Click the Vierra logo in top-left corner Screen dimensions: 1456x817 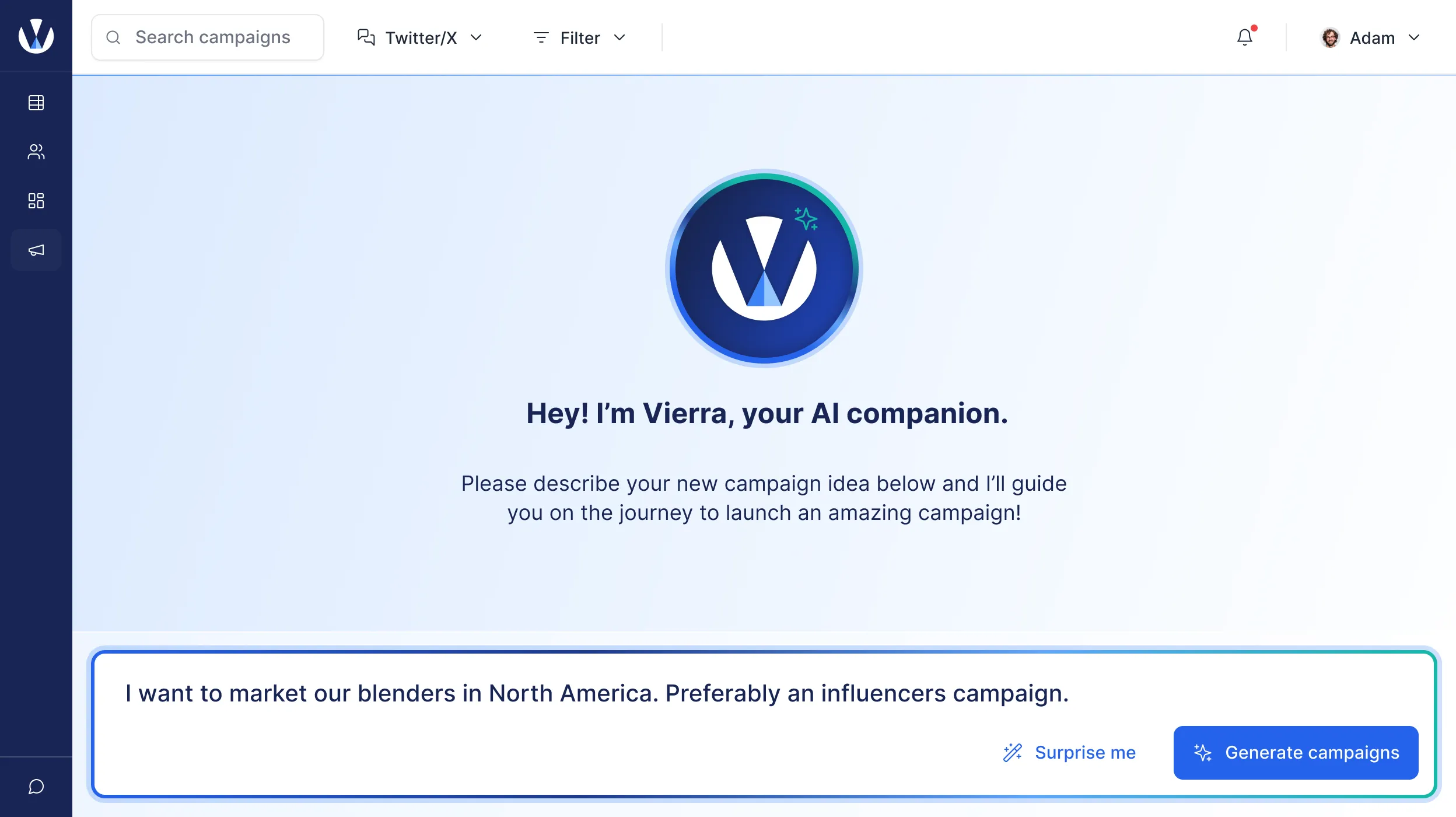pyautogui.click(x=36, y=36)
